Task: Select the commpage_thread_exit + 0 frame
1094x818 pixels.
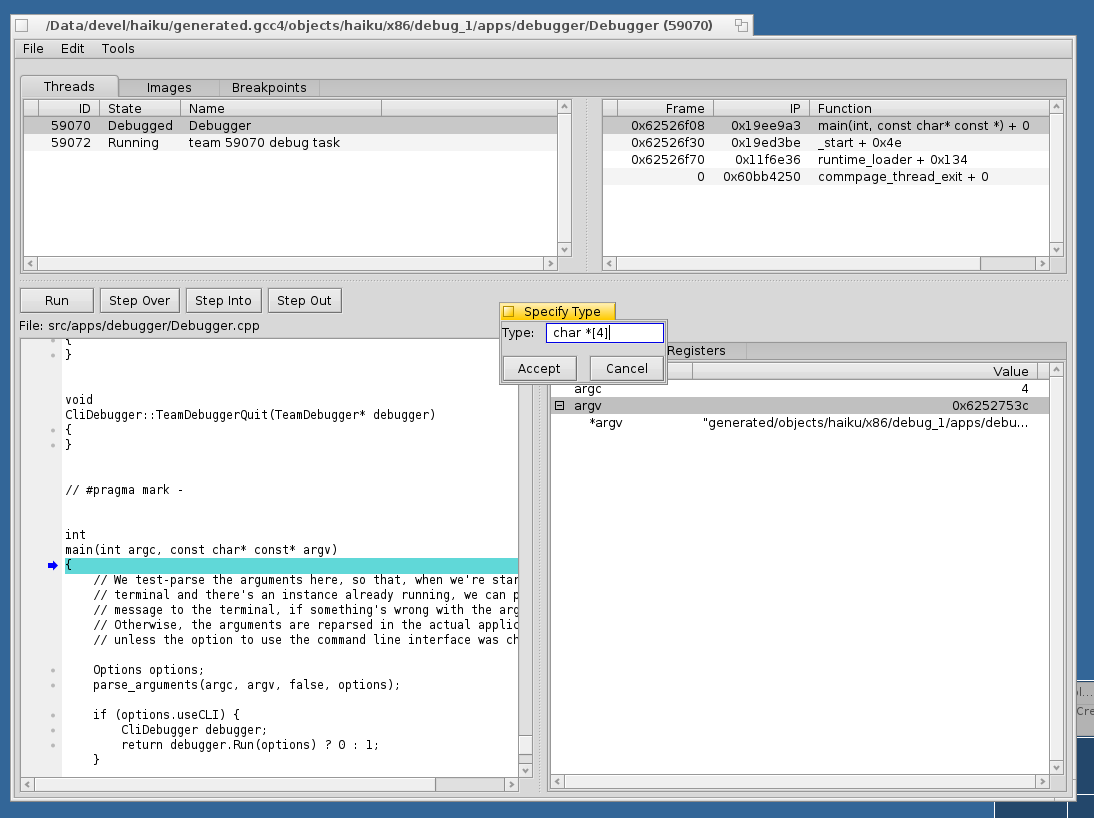Action: point(825,177)
